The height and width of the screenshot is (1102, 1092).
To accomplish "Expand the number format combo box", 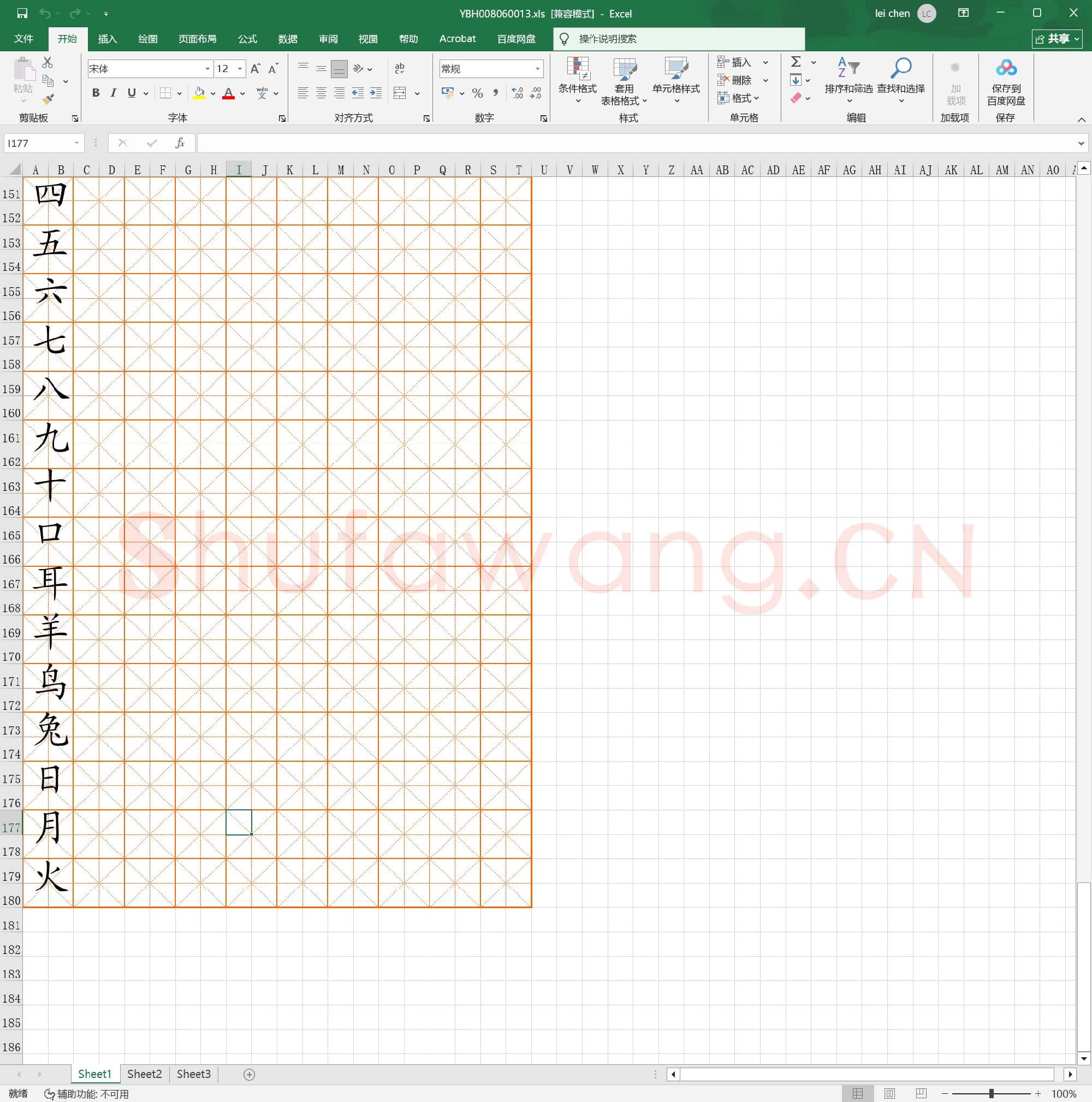I will [x=537, y=69].
